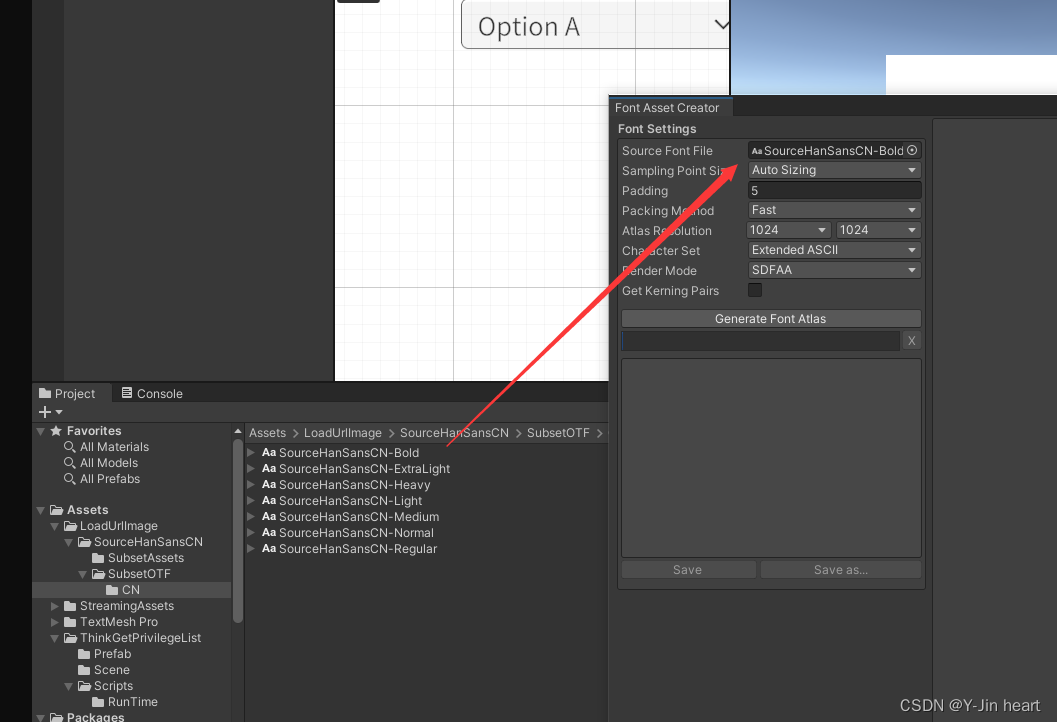The height and width of the screenshot is (722, 1057).
Task: Click the character search input field
Action: (760, 340)
